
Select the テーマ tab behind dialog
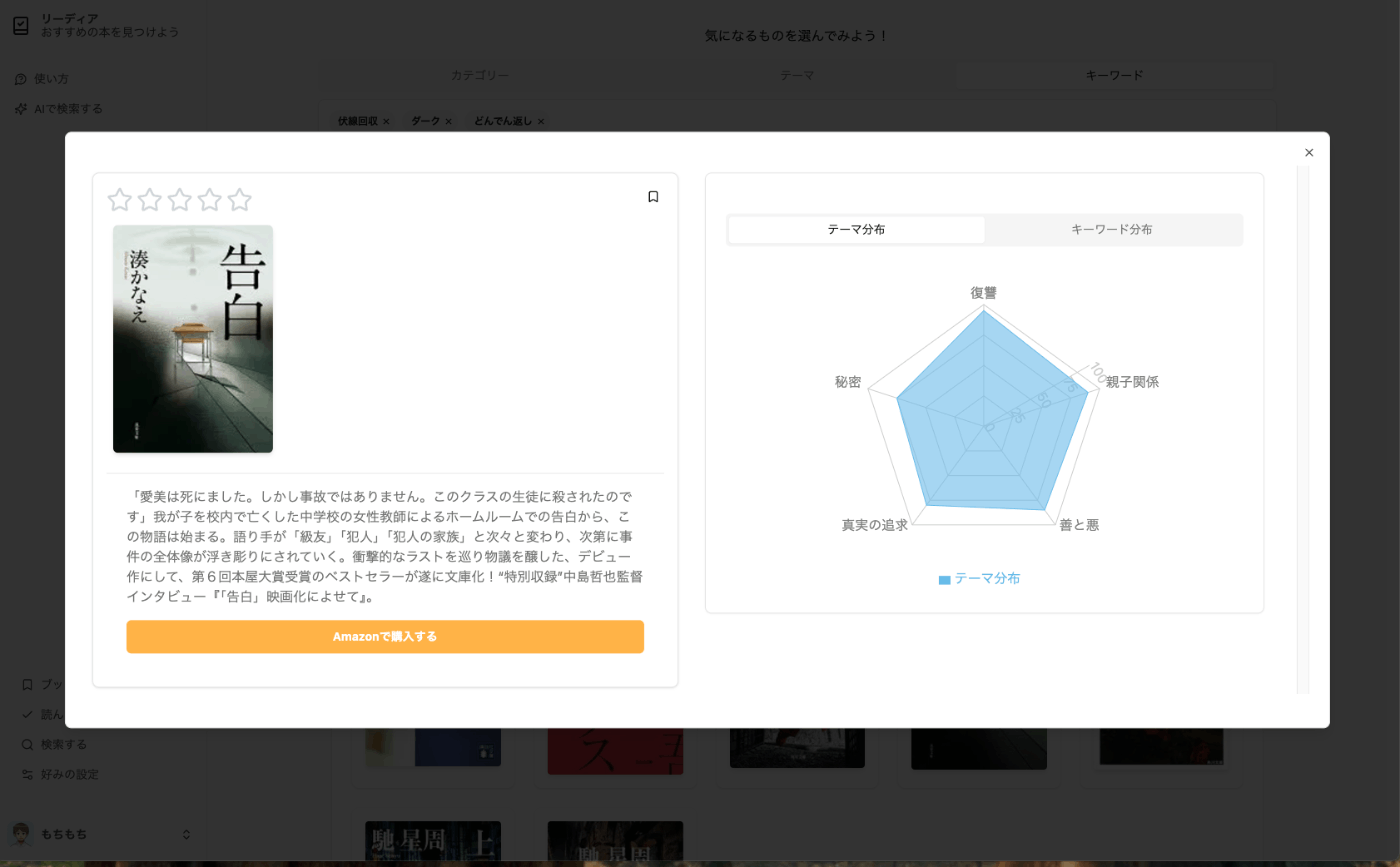(x=797, y=75)
